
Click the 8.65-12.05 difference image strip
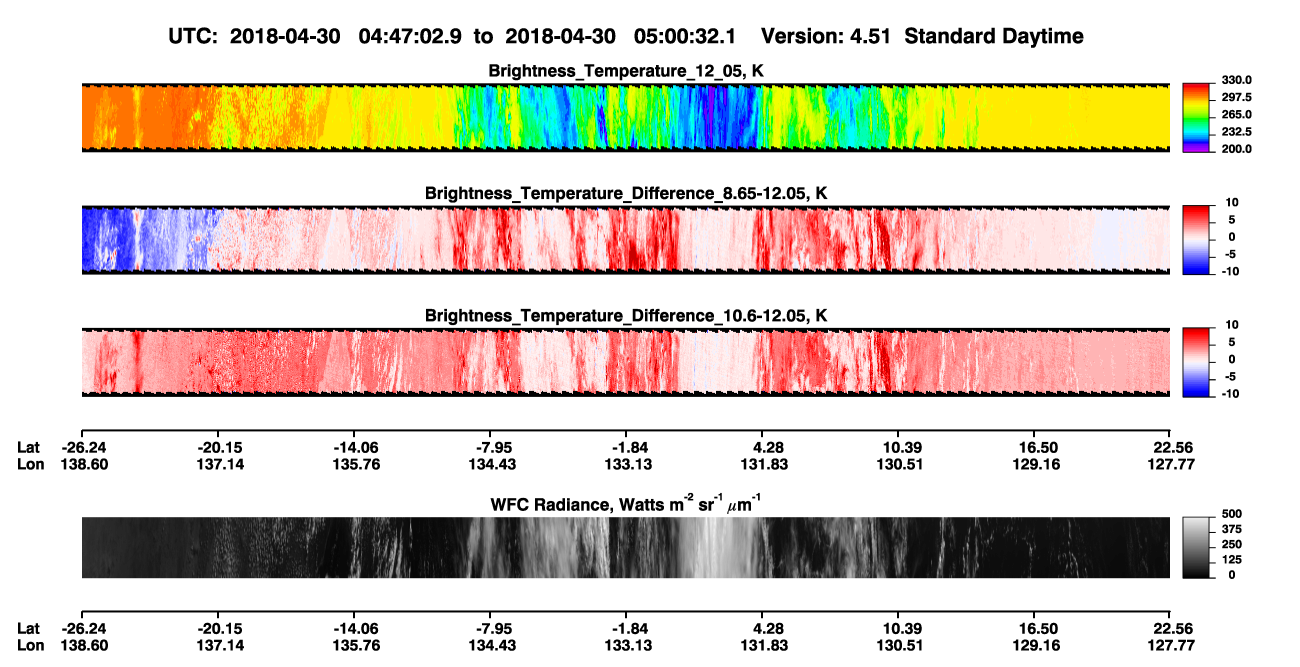(626, 240)
